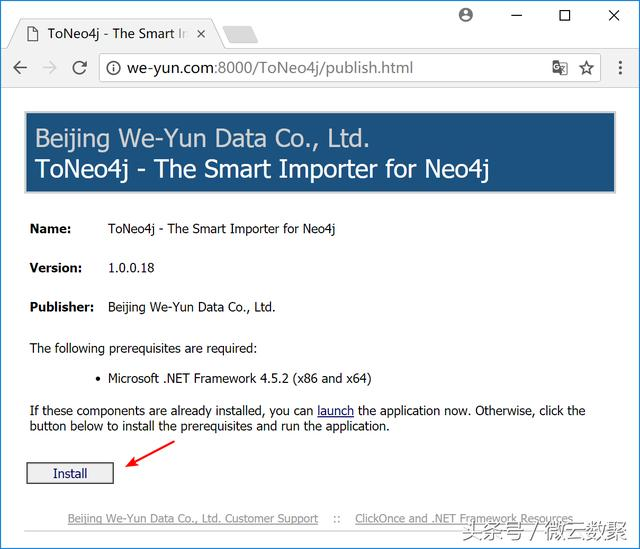This screenshot has height=549, width=640.
Task: Click the Publisher: label
Action: [62, 307]
